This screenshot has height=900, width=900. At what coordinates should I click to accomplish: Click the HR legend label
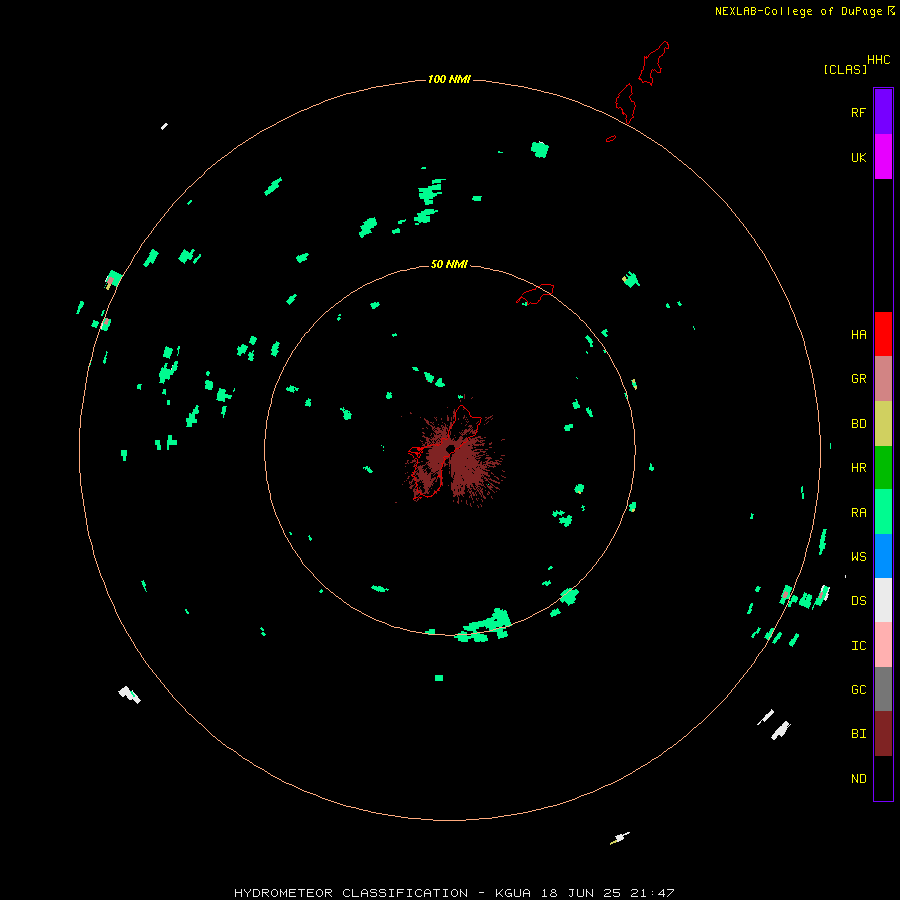coord(858,468)
